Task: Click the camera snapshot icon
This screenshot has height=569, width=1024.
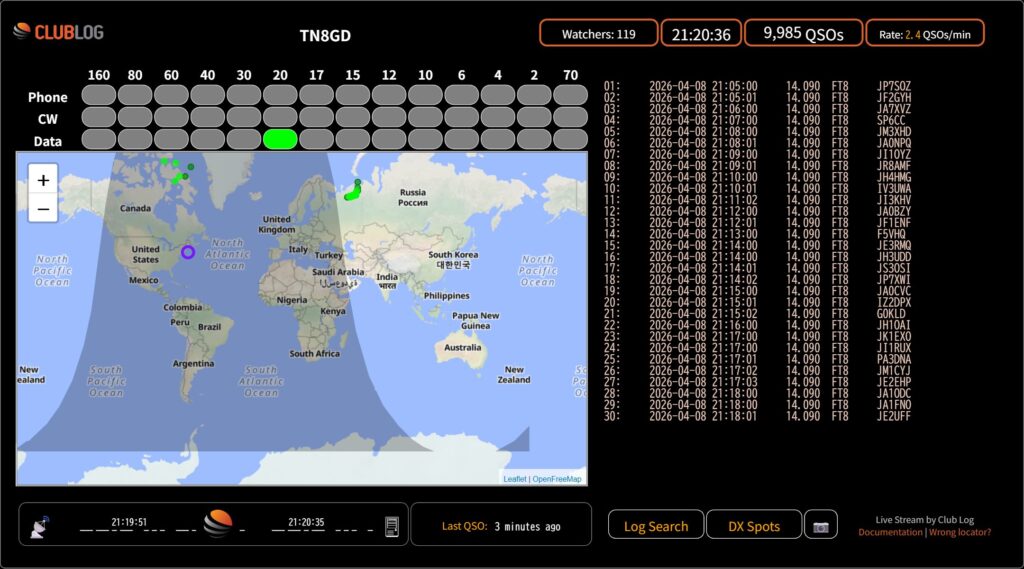Action: tap(821, 526)
